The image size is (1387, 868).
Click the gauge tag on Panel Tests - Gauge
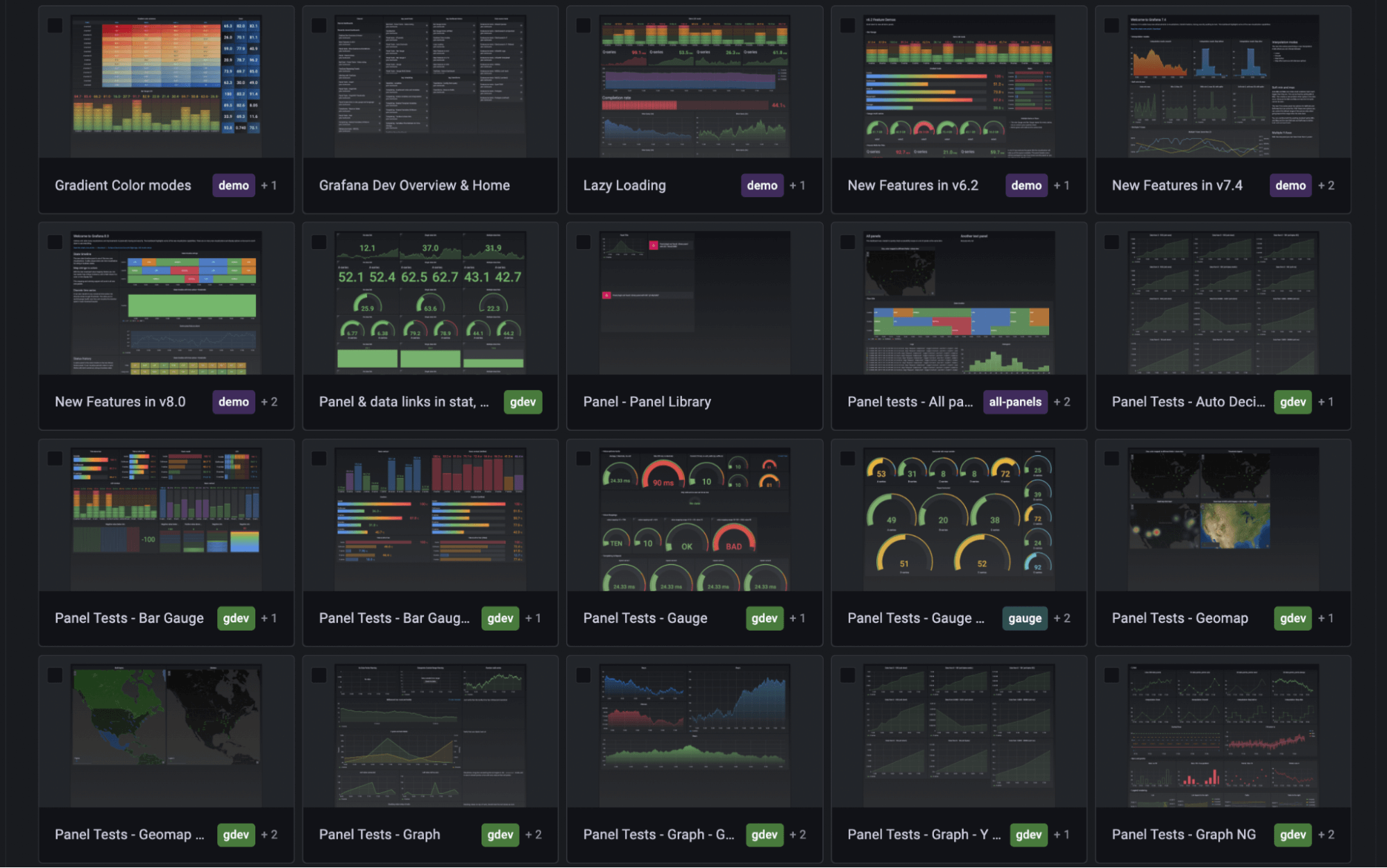tap(1025, 618)
